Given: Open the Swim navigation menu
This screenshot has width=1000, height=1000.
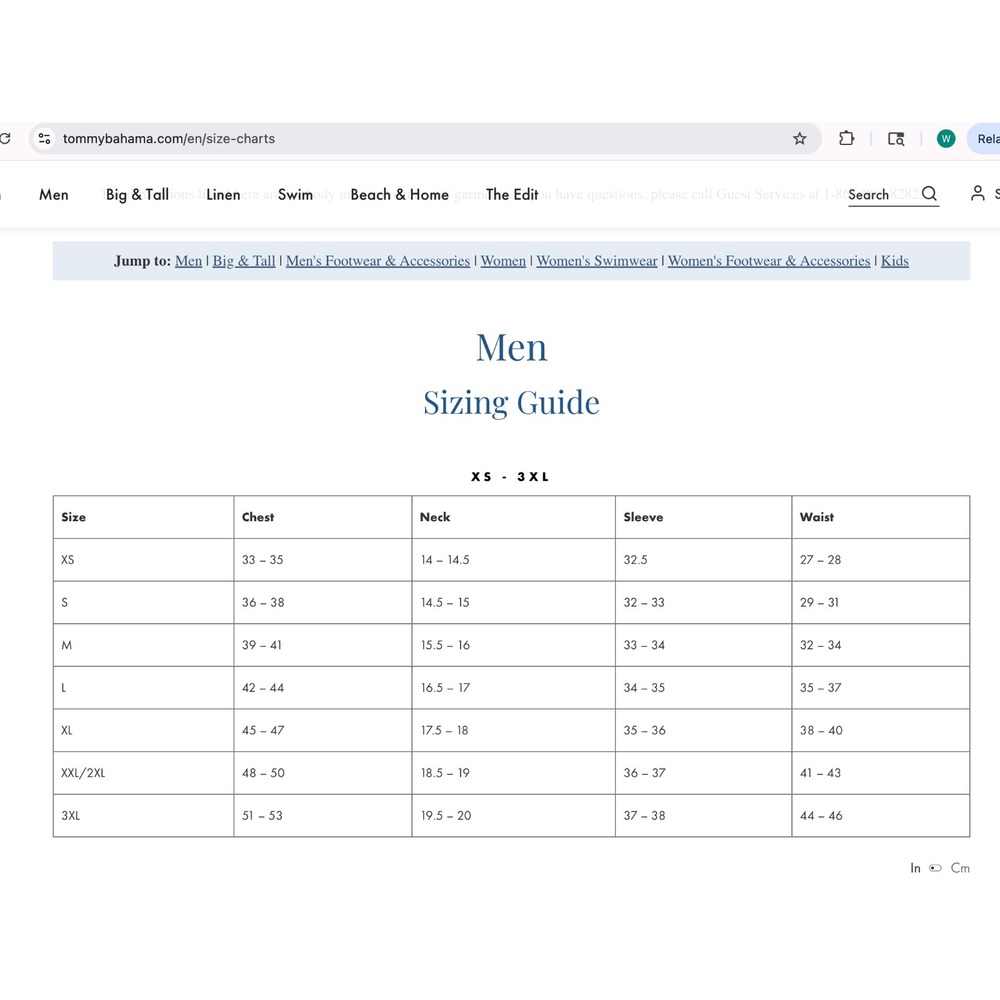Looking at the screenshot, I should pos(295,195).
